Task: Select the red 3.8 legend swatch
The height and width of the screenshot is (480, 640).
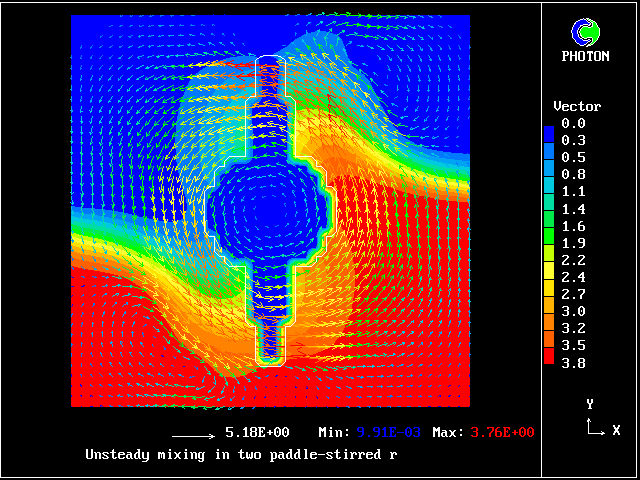Action: pos(549,362)
